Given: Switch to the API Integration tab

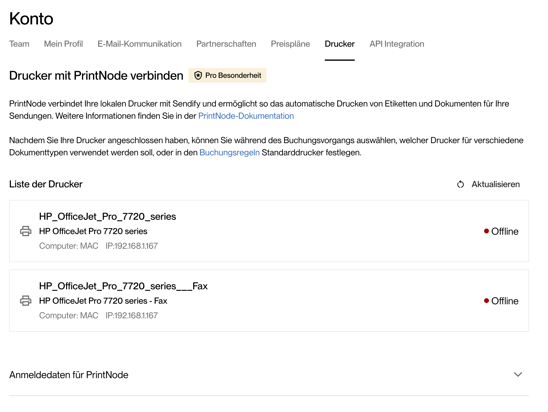Looking at the screenshot, I should [397, 44].
